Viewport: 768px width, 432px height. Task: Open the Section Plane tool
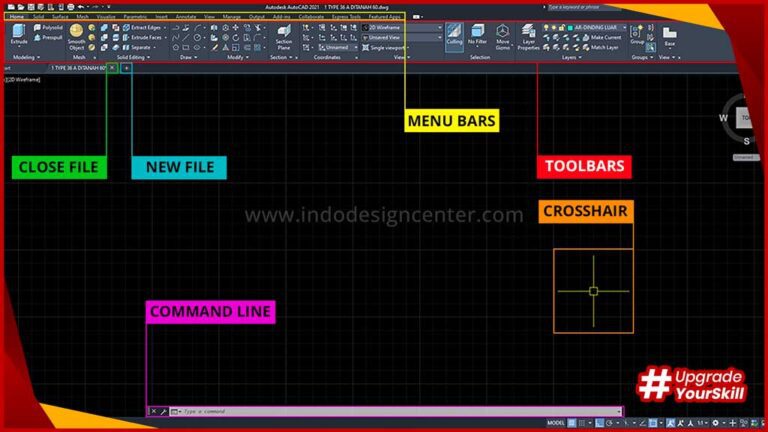tap(284, 38)
